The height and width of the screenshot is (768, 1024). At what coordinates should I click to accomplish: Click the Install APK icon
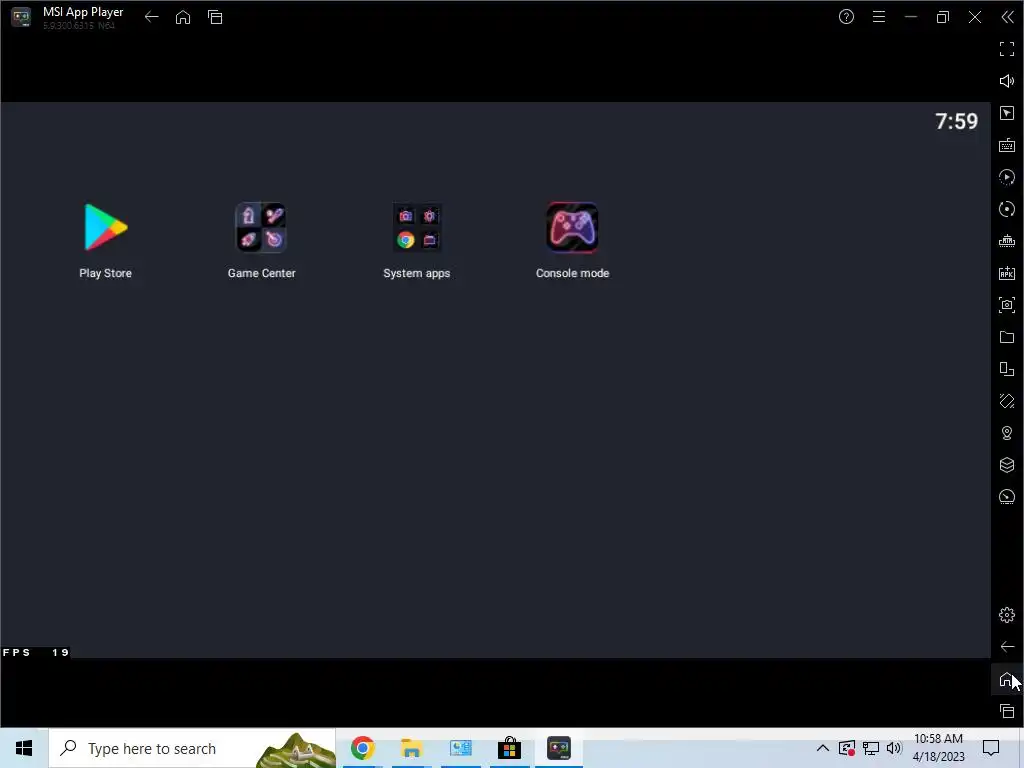click(1007, 273)
